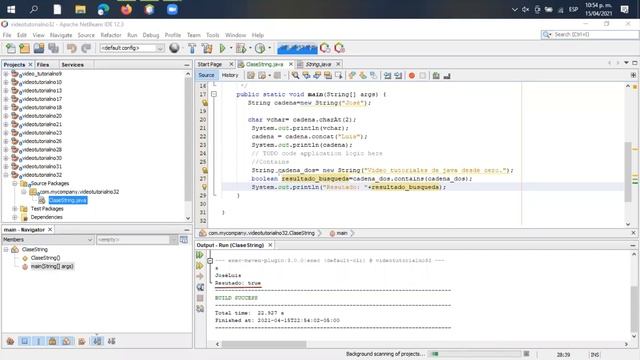Select ClaseString.java in Projects tree
Image resolution: width=640 pixels, height=360 pixels.
[x=68, y=200]
